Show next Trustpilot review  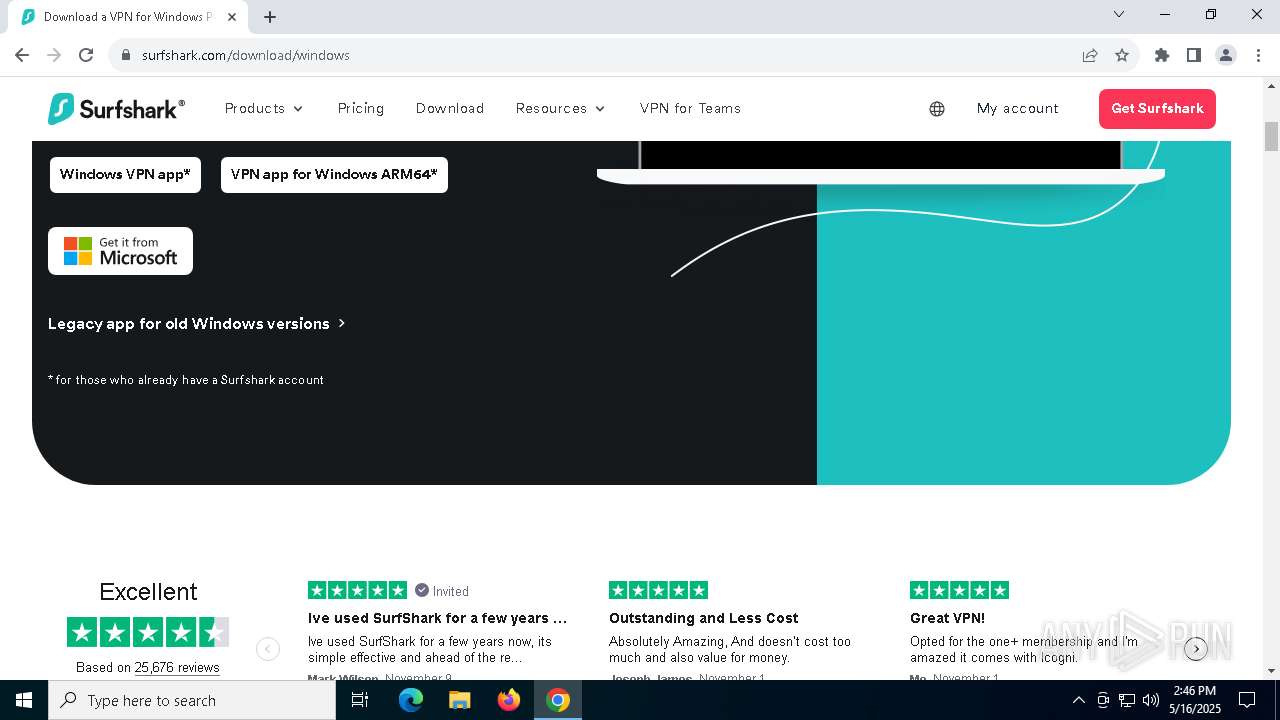click(1196, 649)
